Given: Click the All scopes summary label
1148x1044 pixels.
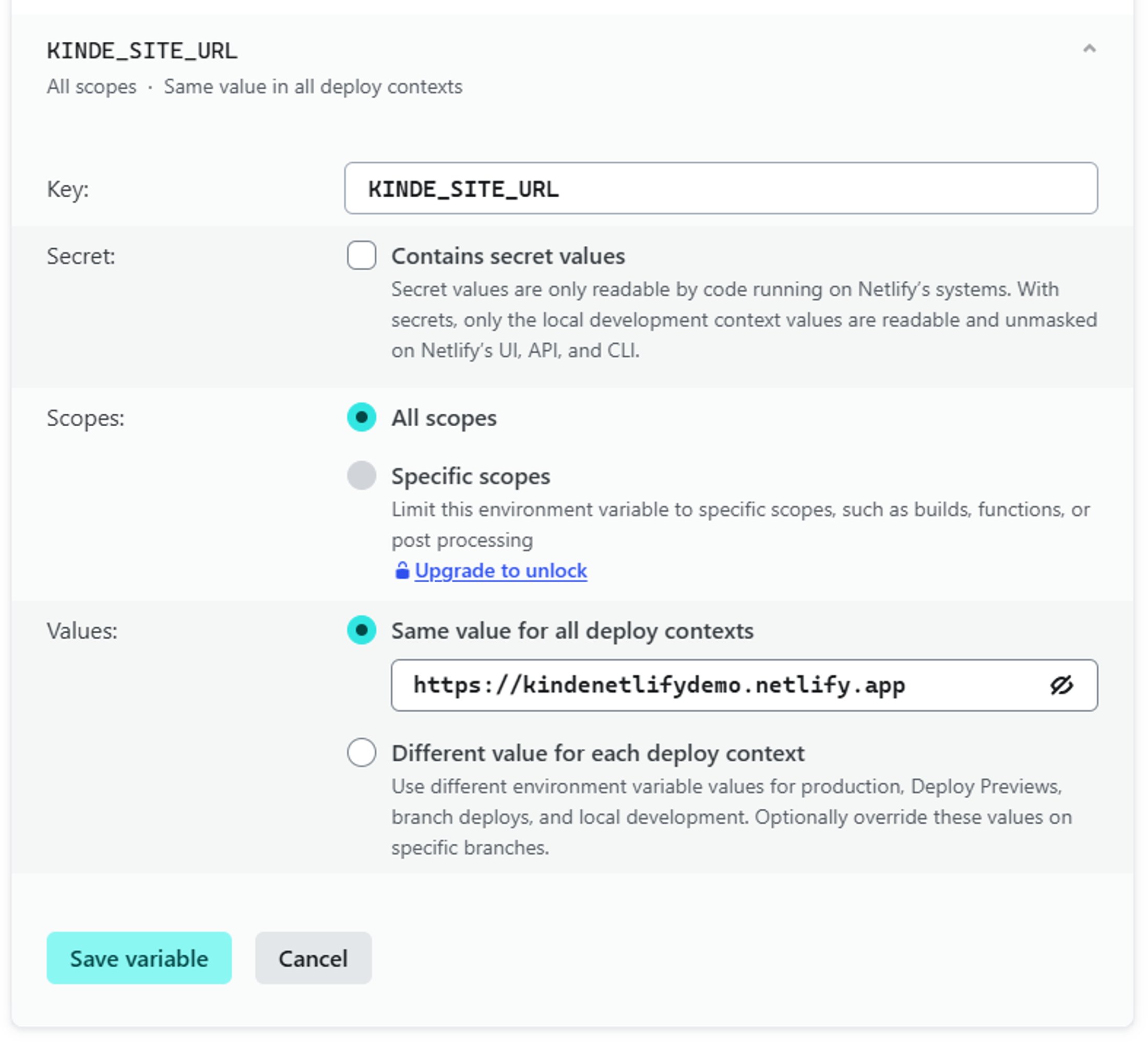Looking at the screenshot, I should coord(92,87).
